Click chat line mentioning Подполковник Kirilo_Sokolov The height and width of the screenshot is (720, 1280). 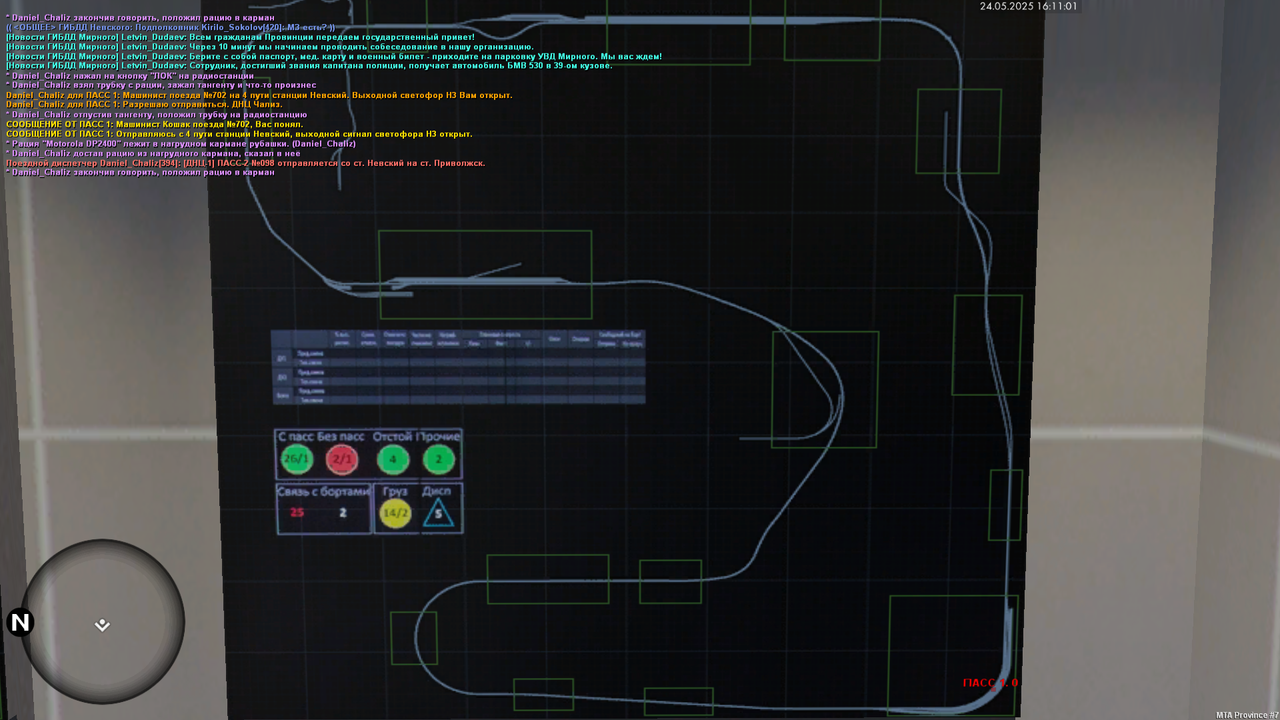point(170,27)
